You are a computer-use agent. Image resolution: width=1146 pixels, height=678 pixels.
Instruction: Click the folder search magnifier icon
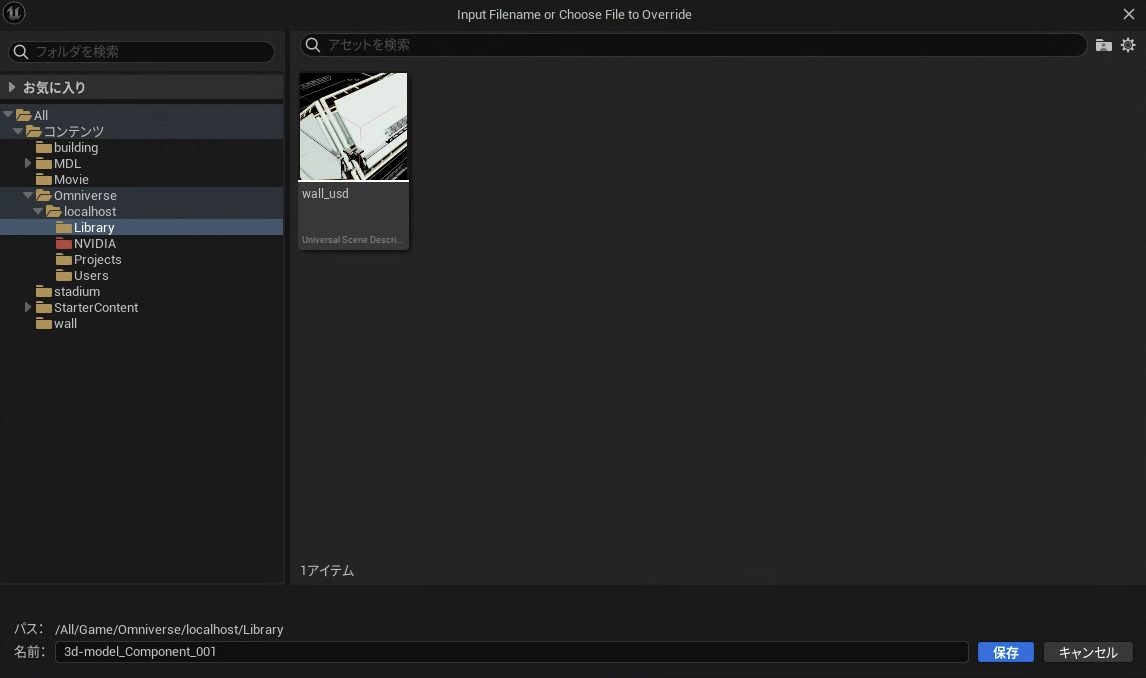21,52
